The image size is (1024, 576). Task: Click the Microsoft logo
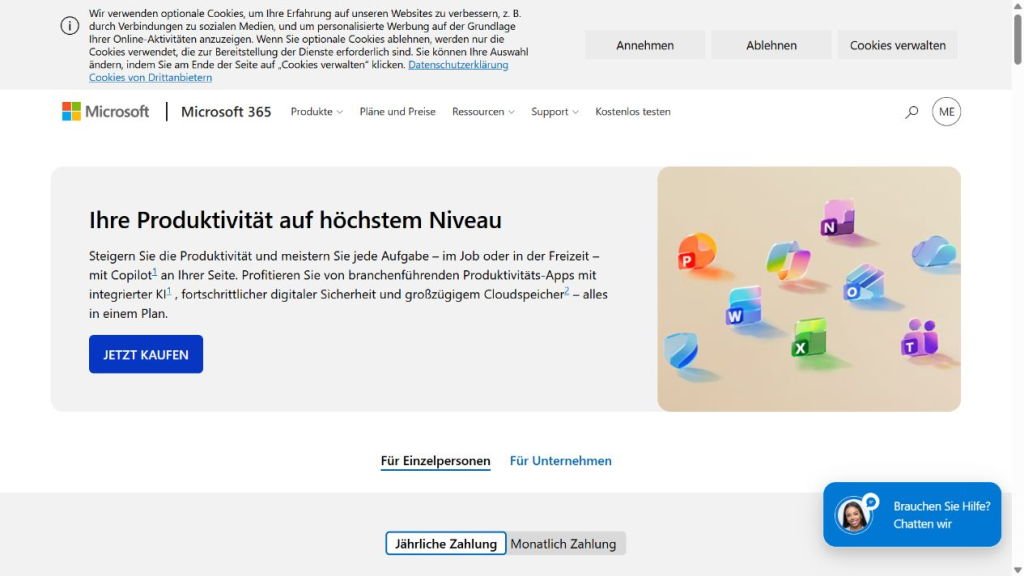click(105, 112)
